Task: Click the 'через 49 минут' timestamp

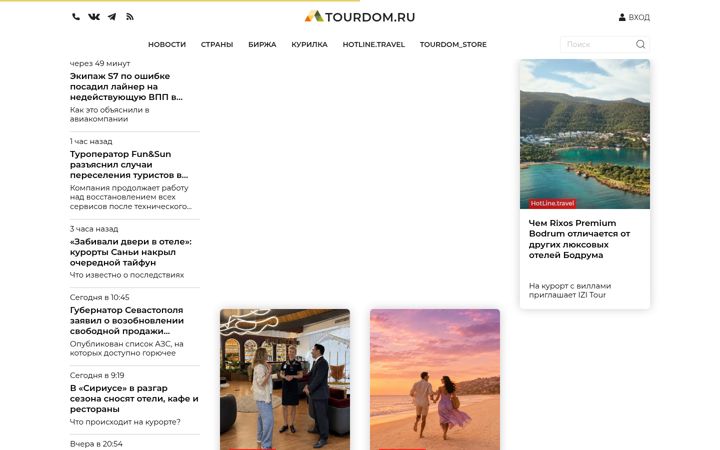Action: pyautogui.click(x=100, y=63)
